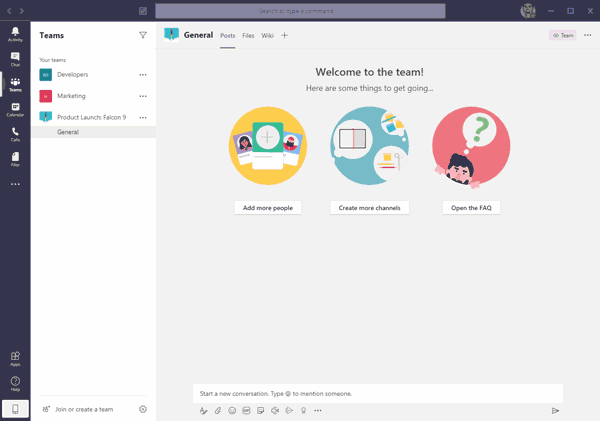Click the add people illustration

point(268,146)
